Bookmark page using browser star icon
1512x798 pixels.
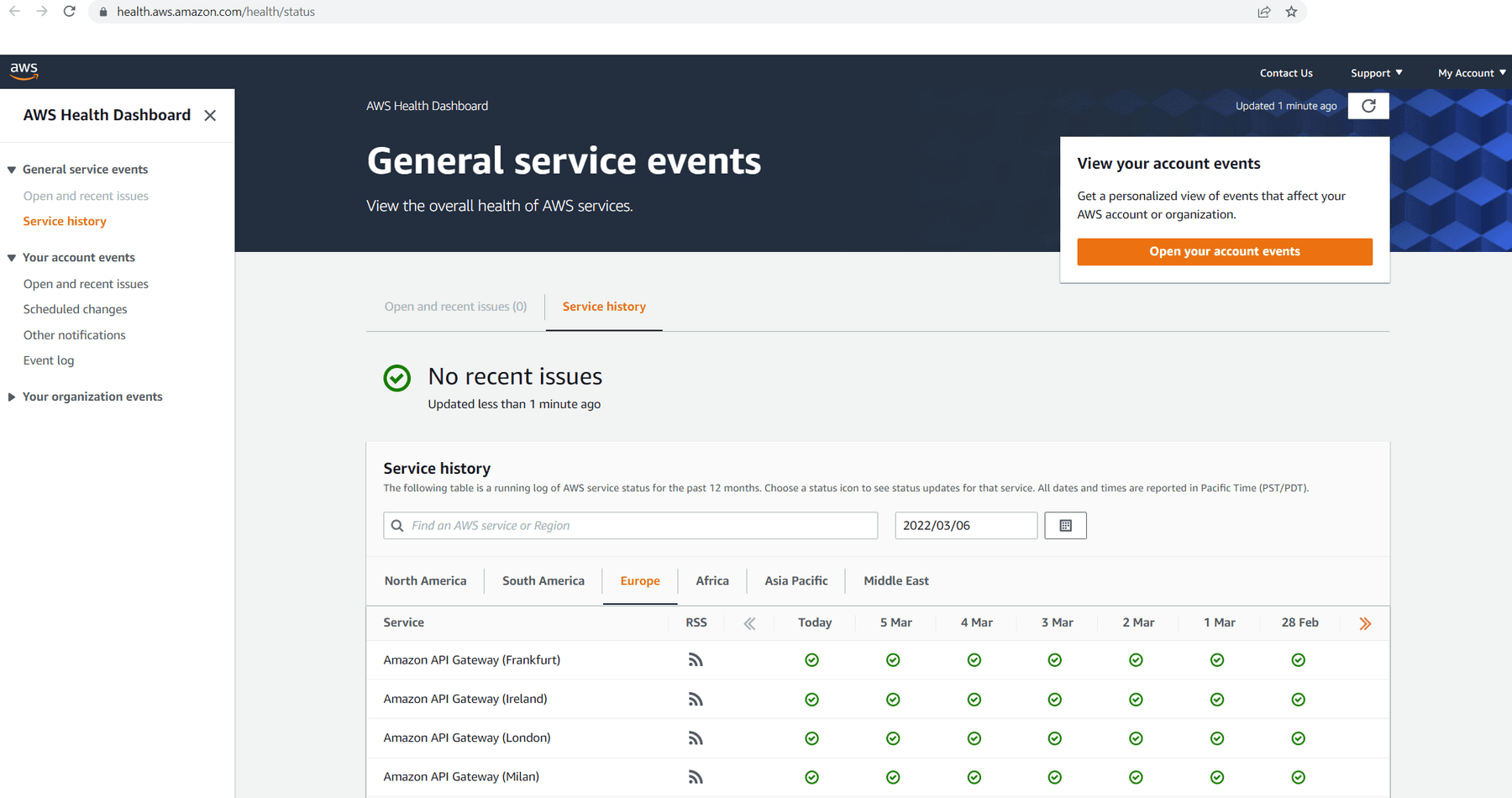pos(1291,12)
